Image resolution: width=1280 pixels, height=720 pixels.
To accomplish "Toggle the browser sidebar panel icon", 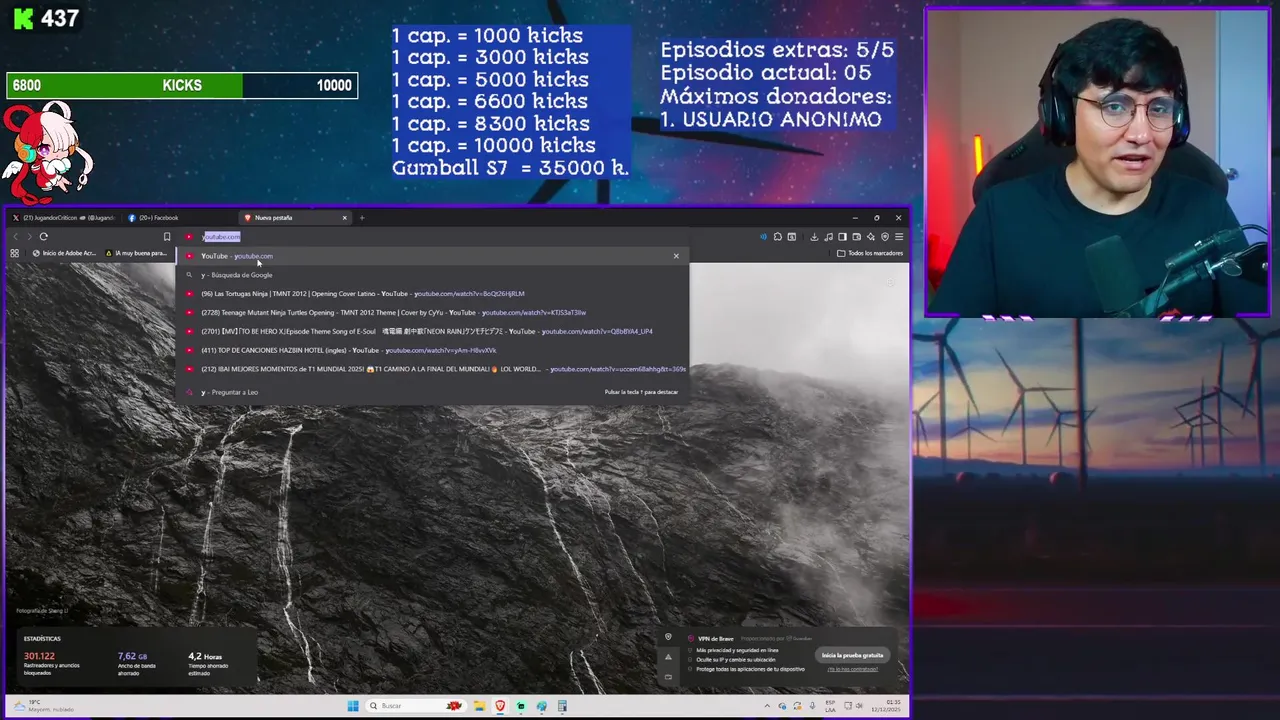I will (842, 237).
